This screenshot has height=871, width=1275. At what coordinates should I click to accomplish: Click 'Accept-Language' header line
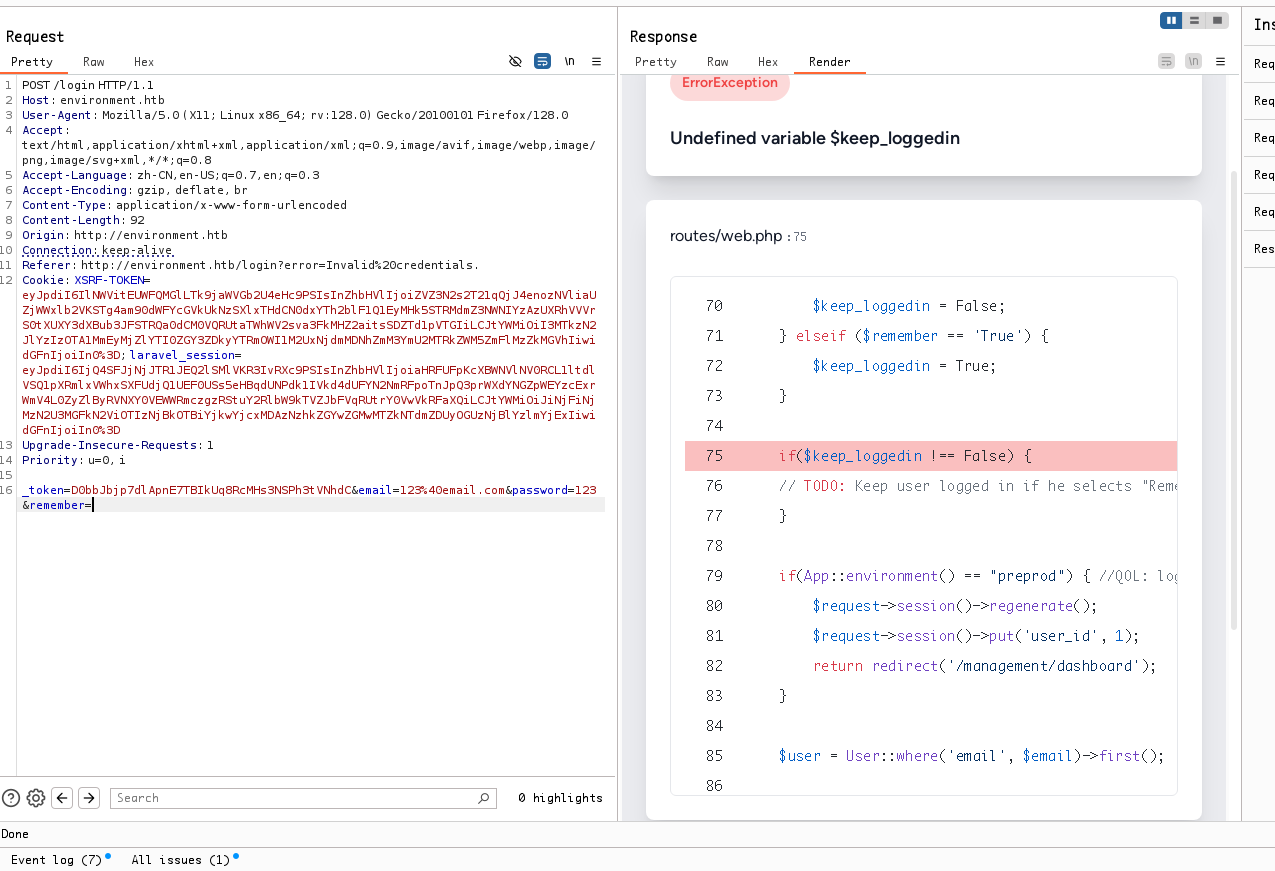pyautogui.click(x=171, y=175)
